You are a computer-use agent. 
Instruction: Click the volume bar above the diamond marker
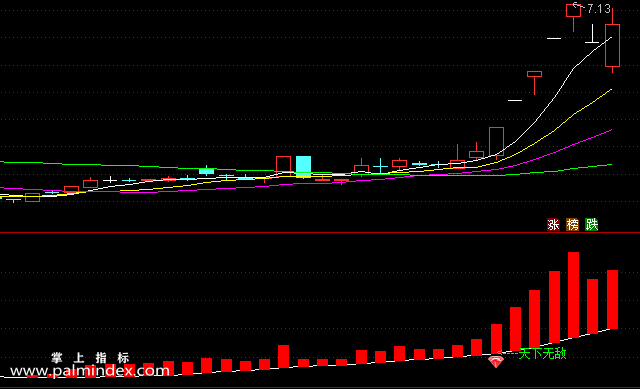496,339
